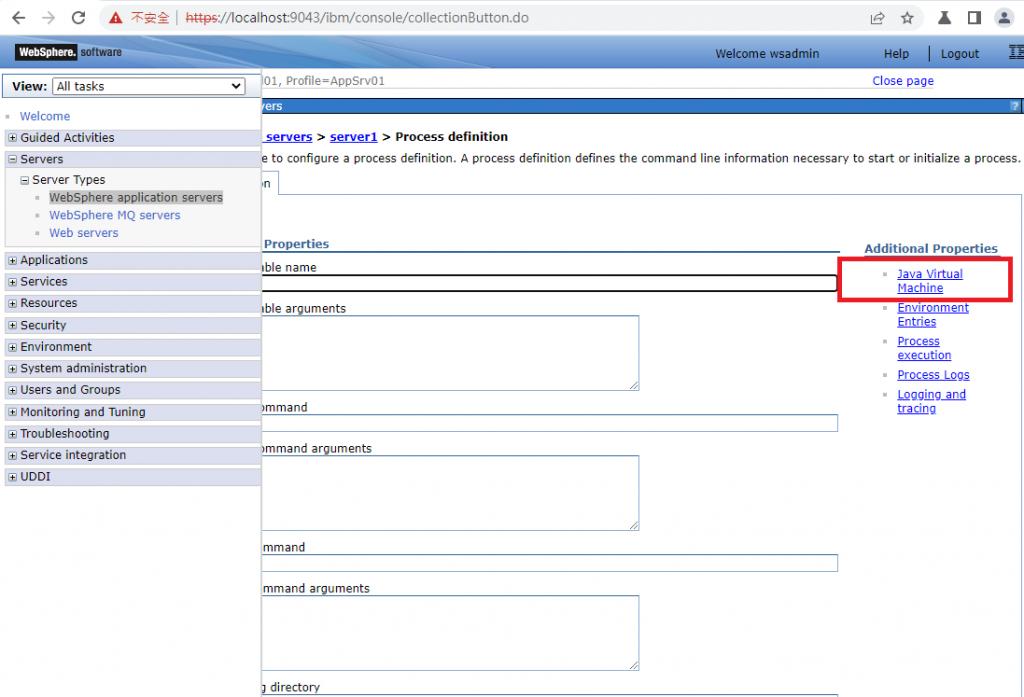Open the server1 breadcrumb link
The width and height of the screenshot is (1024, 697).
coord(353,137)
